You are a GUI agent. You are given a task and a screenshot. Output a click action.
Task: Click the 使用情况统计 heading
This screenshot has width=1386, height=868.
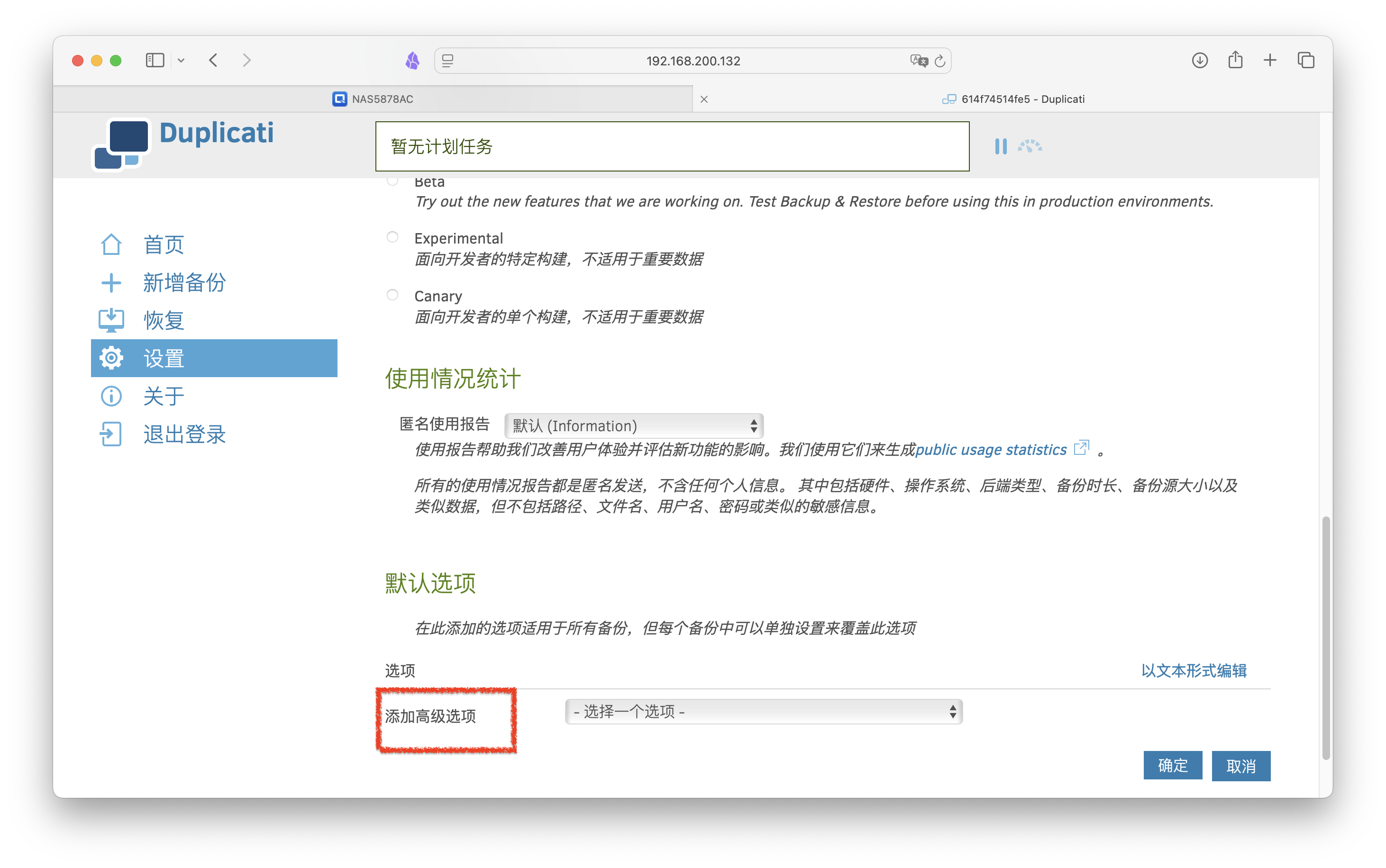pos(453,378)
